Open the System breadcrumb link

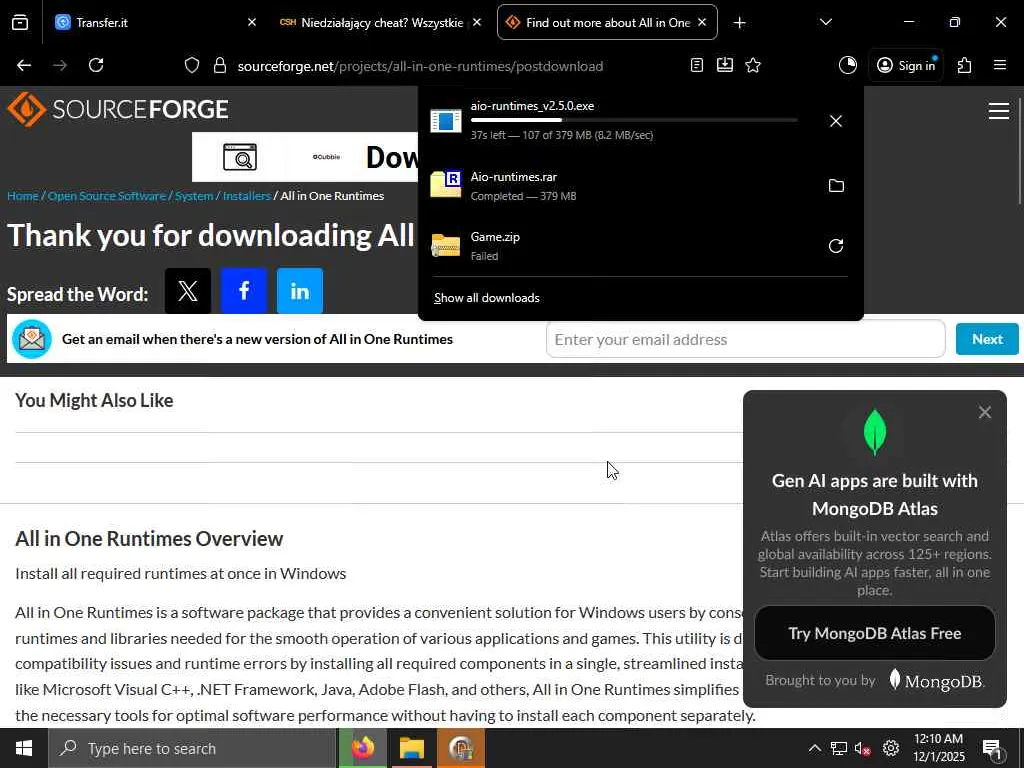[x=194, y=196]
